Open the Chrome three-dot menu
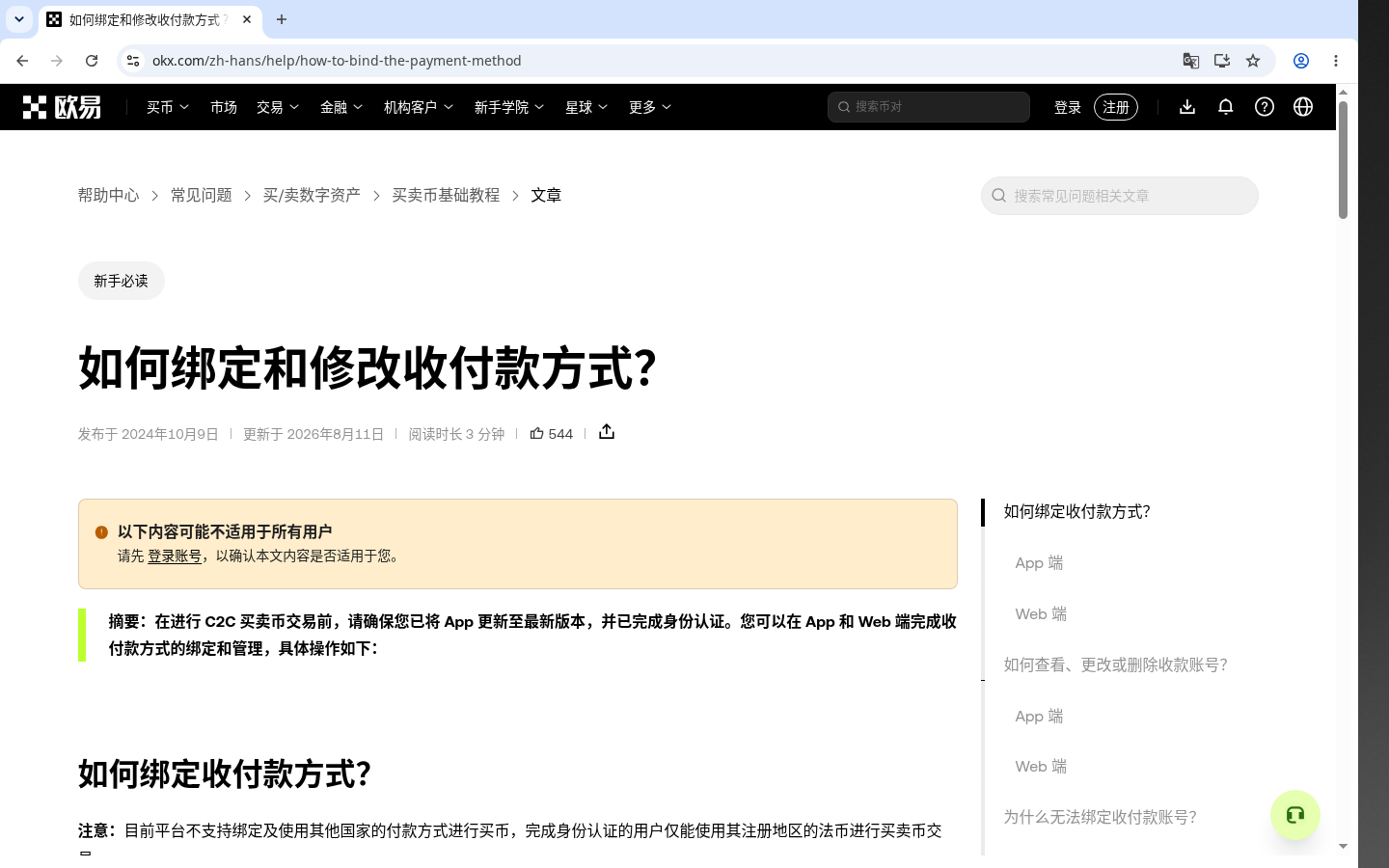The image size is (1389, 868). coord(1336,61)
